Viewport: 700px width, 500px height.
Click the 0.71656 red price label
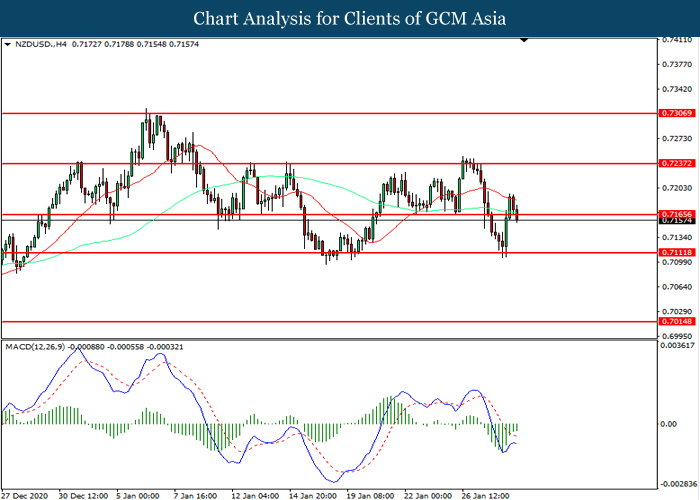click(675, 214)
